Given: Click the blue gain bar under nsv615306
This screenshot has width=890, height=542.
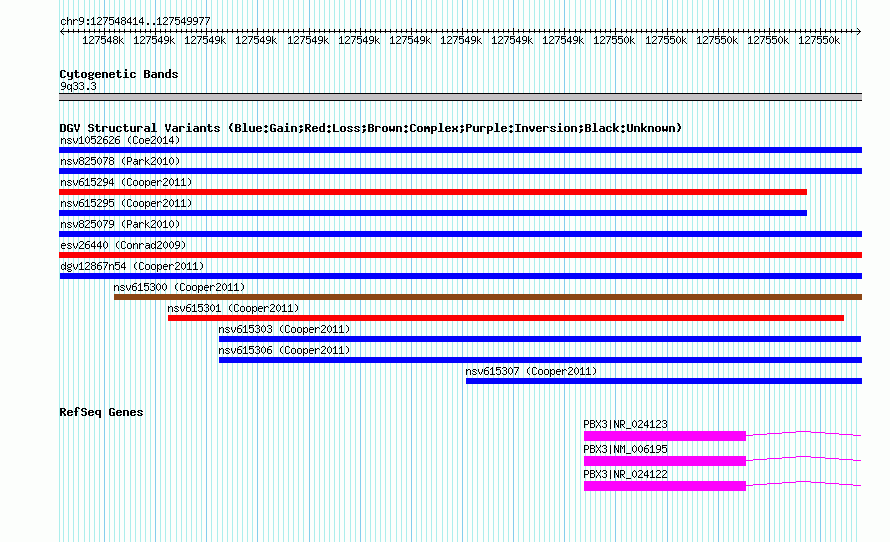Looking at the screenshot, I should 540,360.
